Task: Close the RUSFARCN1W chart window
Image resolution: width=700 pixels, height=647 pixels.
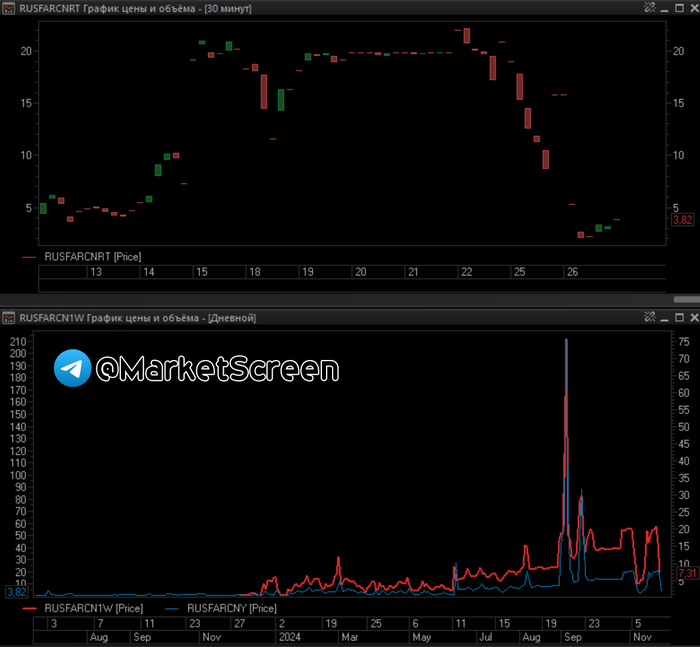Action: pyautogui.click(x=694, y=317)
